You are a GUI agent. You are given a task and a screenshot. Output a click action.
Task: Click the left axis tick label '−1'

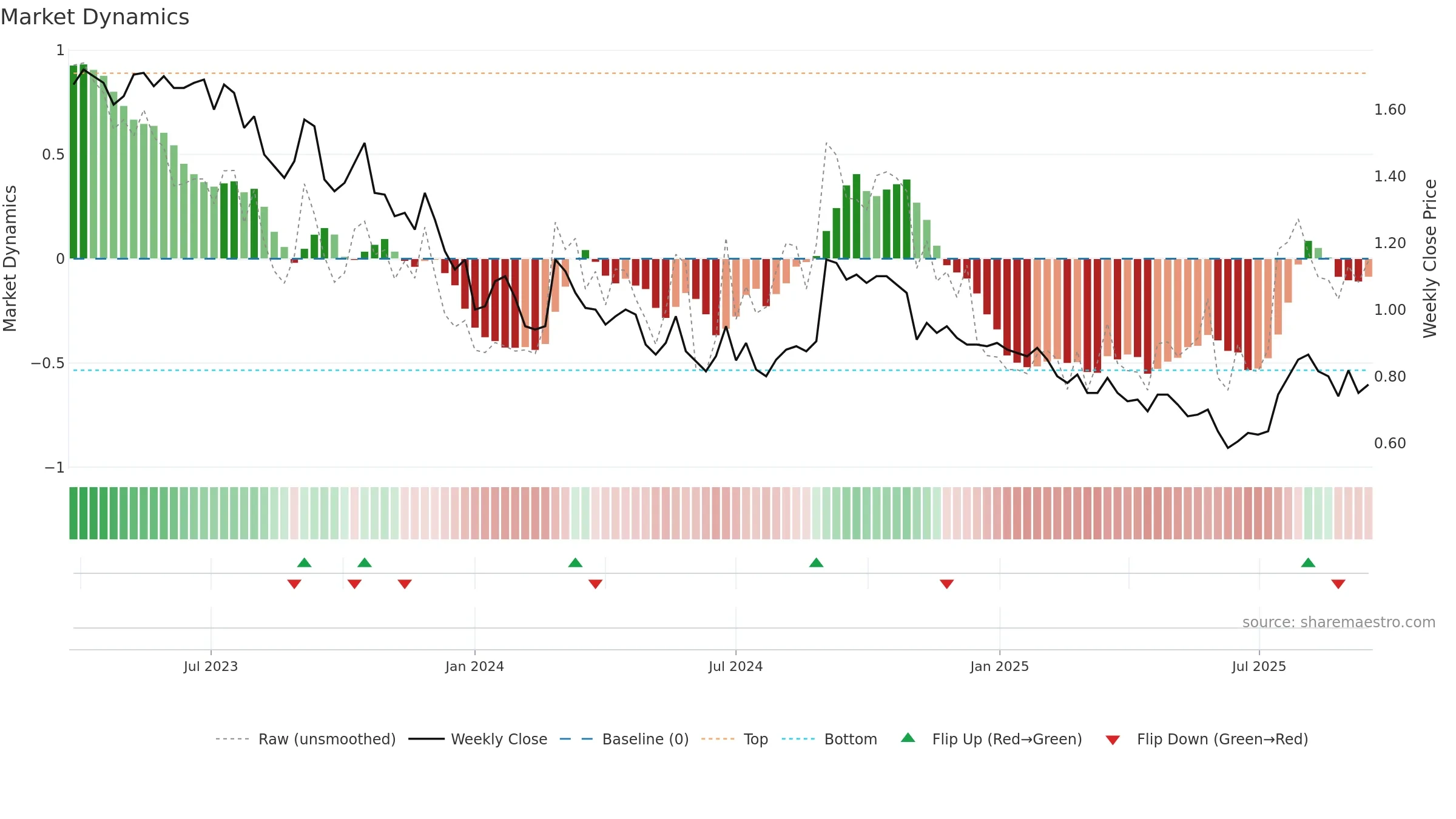(55, 468)
